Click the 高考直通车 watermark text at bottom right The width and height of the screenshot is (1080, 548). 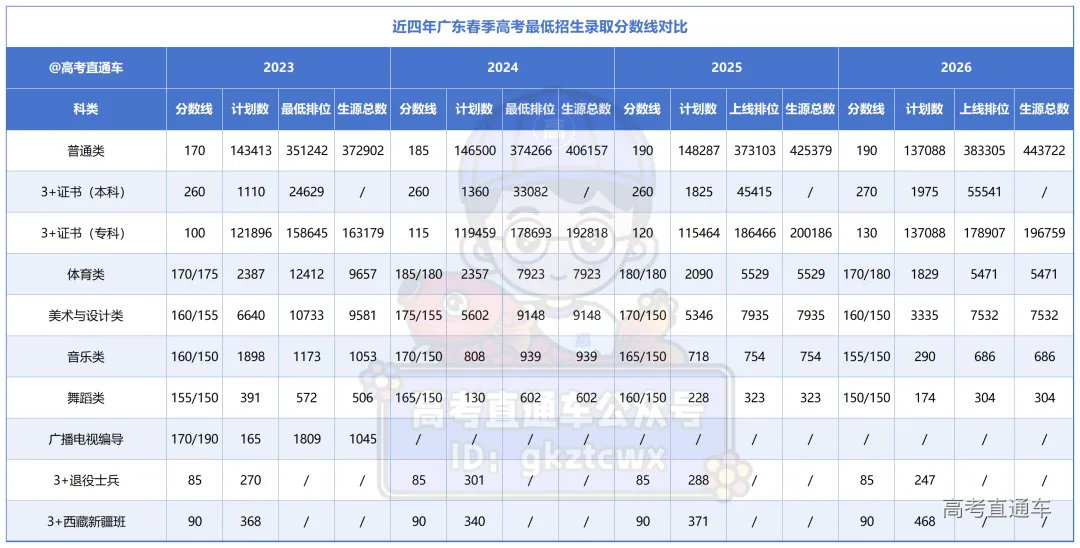coord(996,507)
